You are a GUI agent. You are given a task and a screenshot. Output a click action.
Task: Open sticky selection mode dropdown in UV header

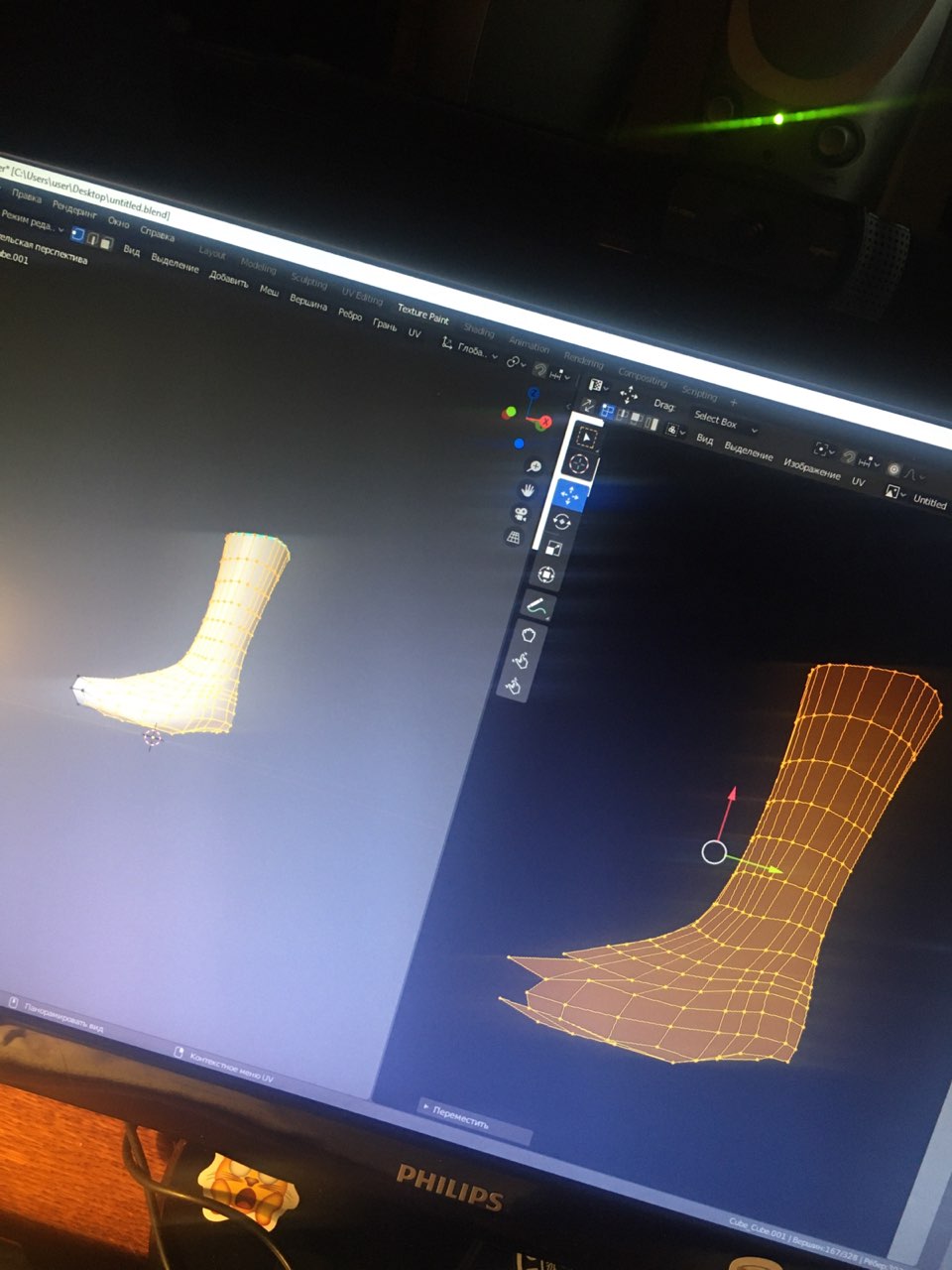[676, 432]
